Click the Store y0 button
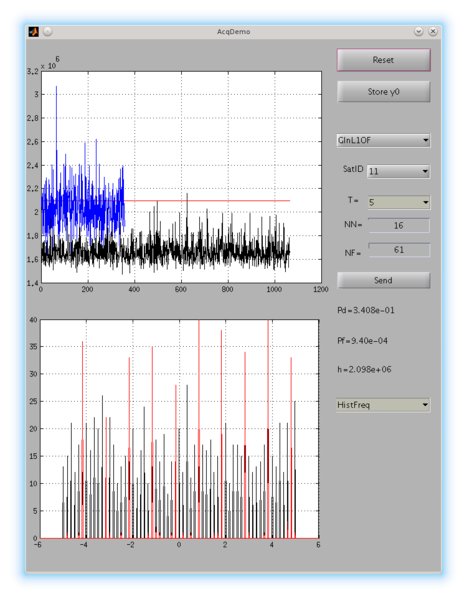 click(x=383, y=92)
